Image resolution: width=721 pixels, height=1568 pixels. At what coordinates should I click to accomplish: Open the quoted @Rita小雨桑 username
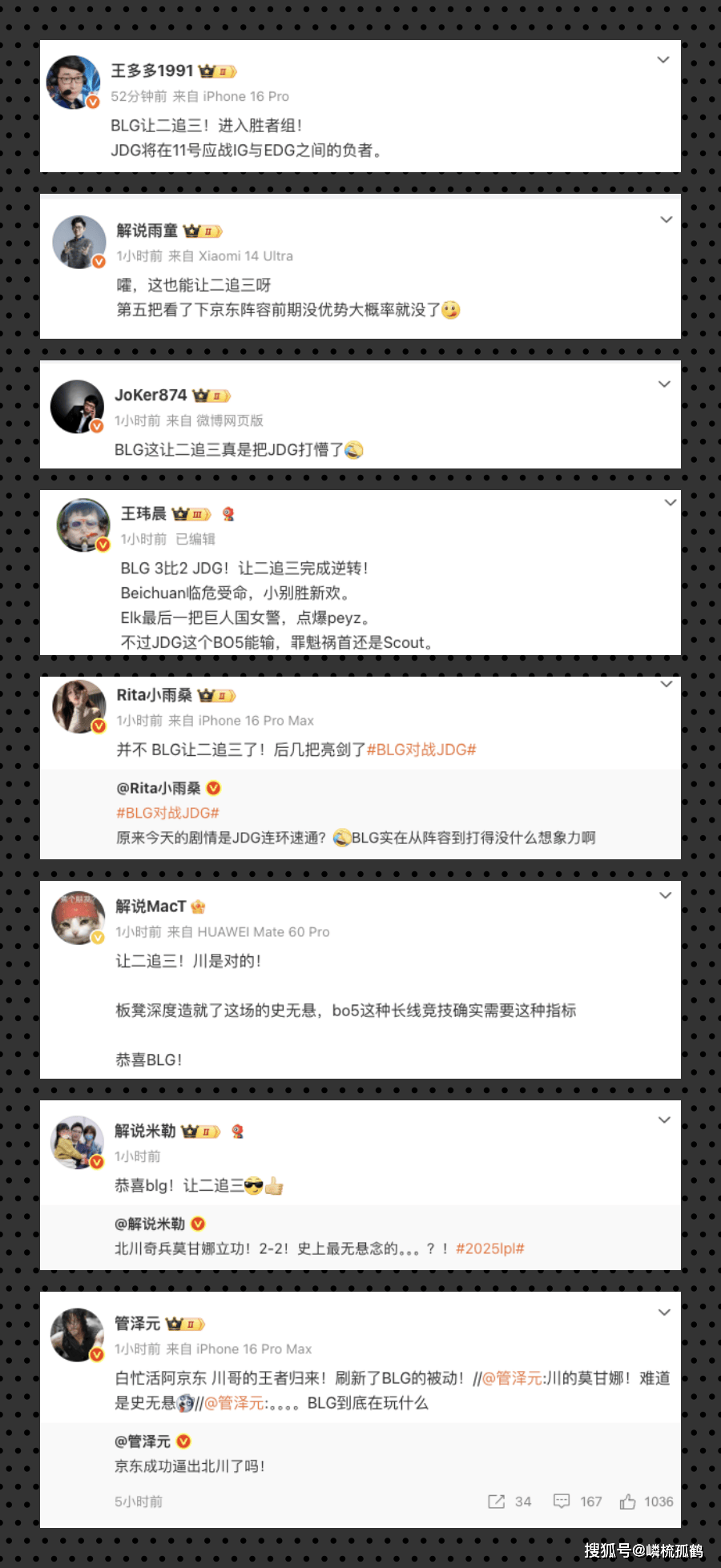coord(159,788)
